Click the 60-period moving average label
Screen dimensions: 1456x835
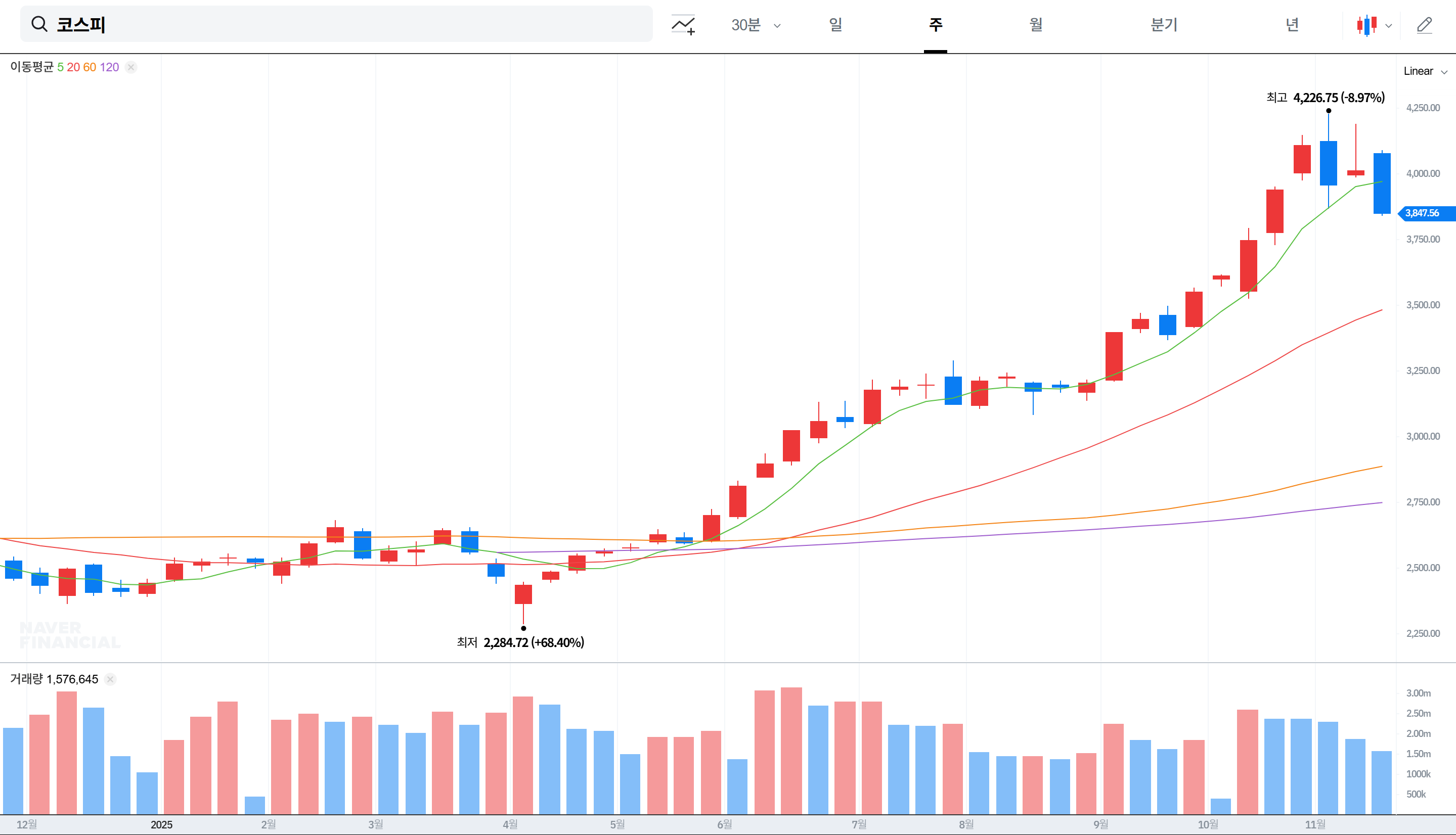tap(90, 67)
